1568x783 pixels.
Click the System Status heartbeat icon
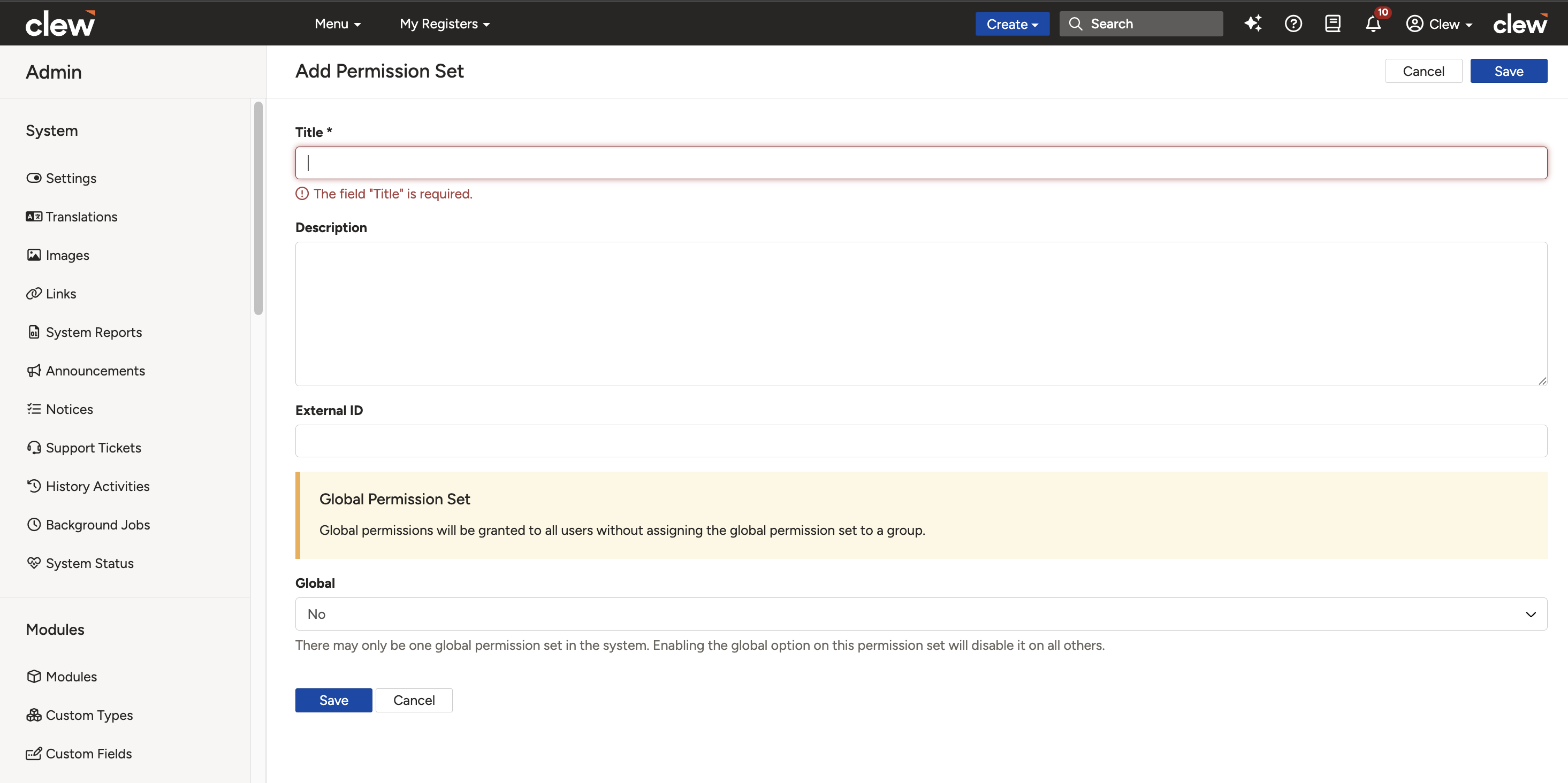(x=34, y=563)
